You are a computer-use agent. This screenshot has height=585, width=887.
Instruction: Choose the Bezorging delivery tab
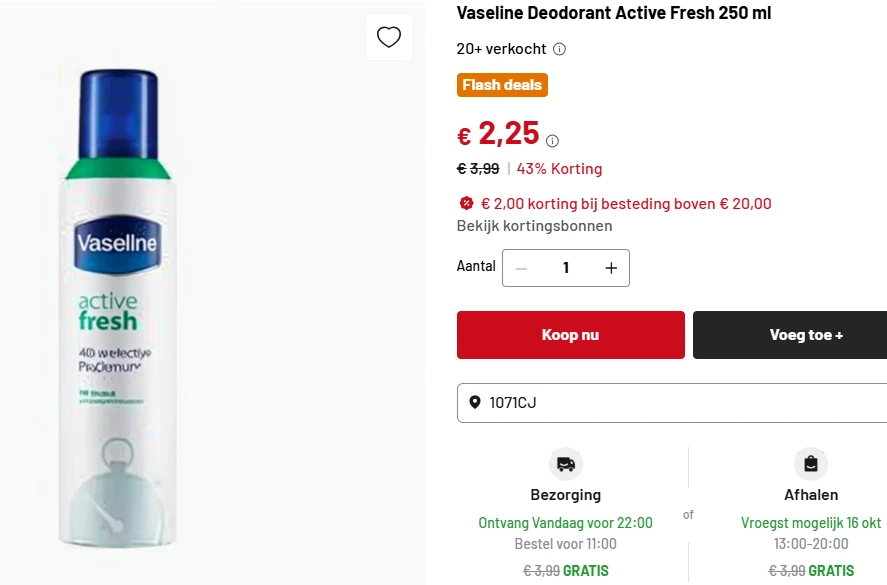[566, 494]
